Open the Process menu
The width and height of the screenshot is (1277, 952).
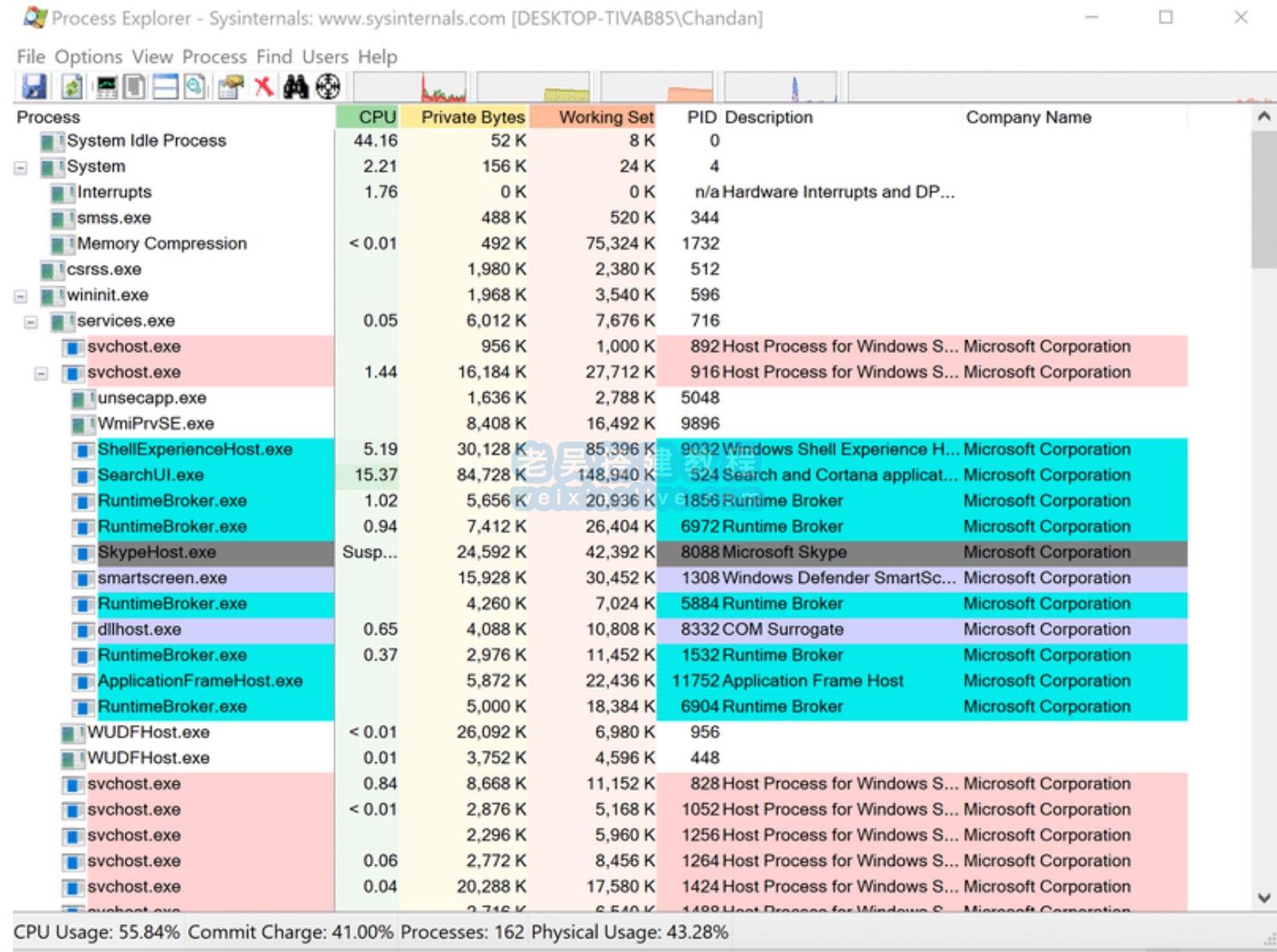coord(215,56)
